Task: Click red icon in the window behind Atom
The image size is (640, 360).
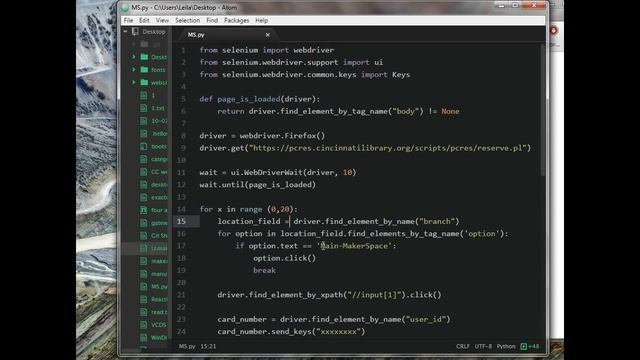Action: coord(553,31)
